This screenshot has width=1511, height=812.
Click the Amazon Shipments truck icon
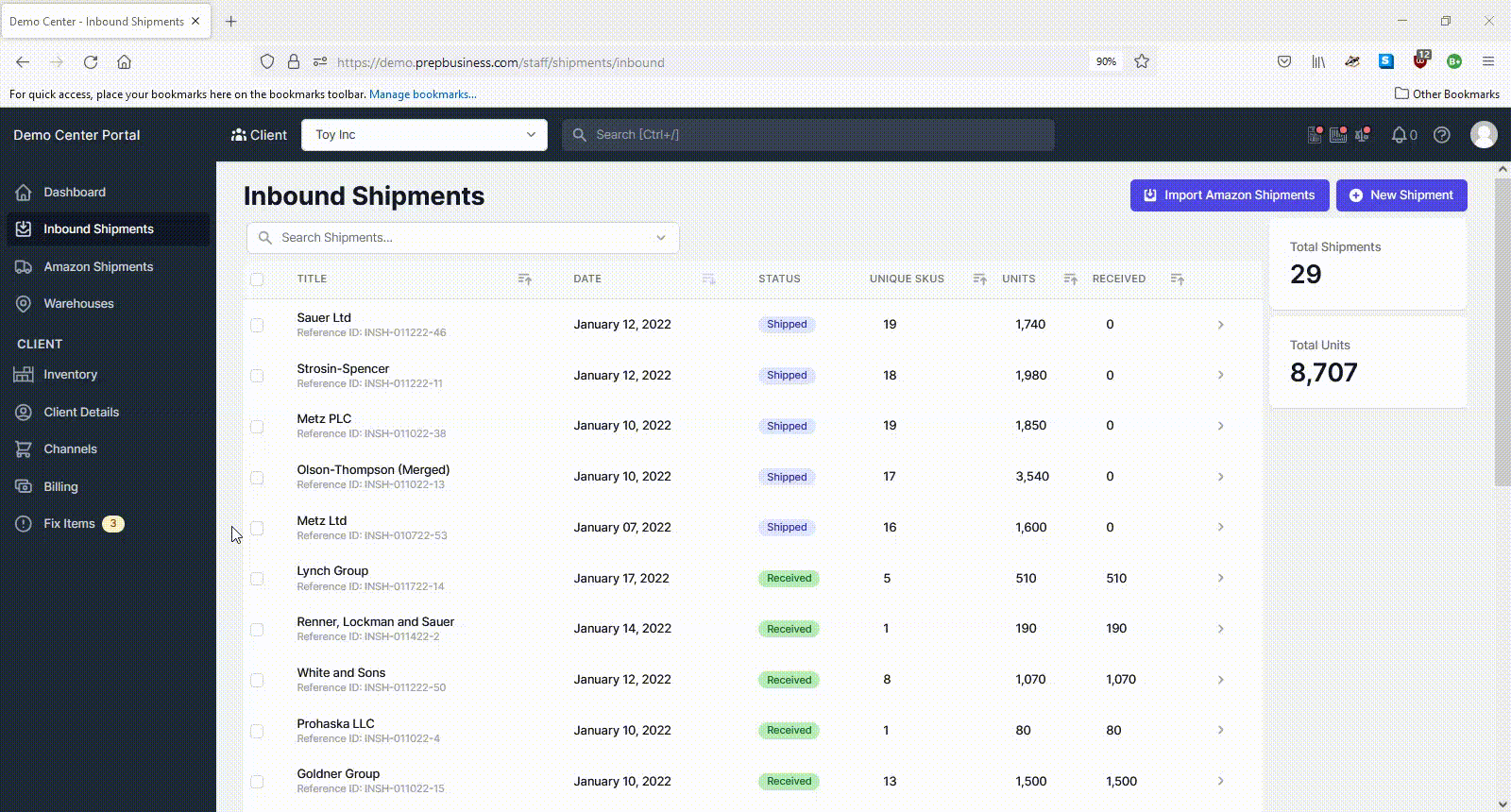click(x=24, y=267)
